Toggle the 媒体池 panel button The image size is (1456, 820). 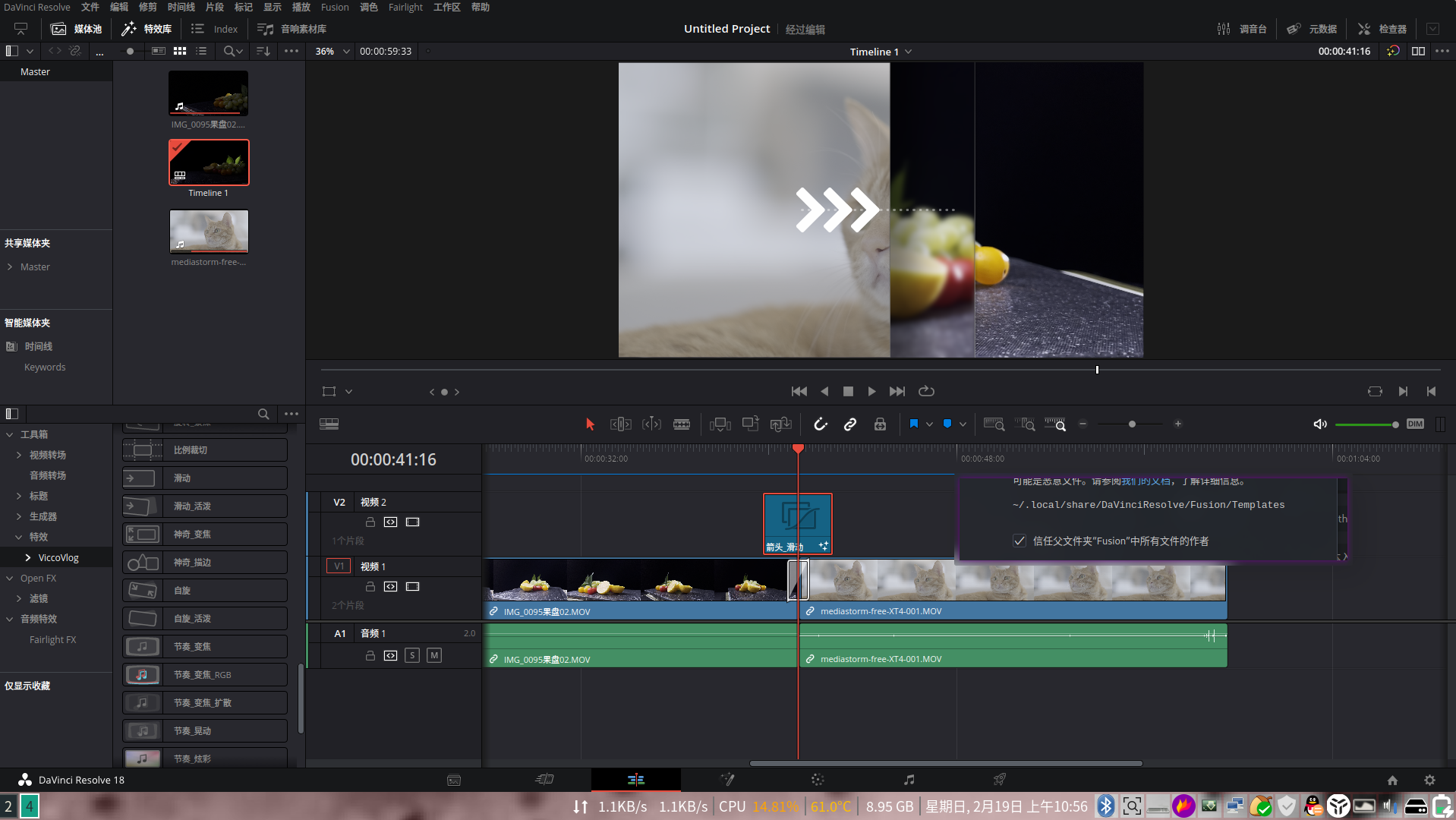tap(76, 29)
